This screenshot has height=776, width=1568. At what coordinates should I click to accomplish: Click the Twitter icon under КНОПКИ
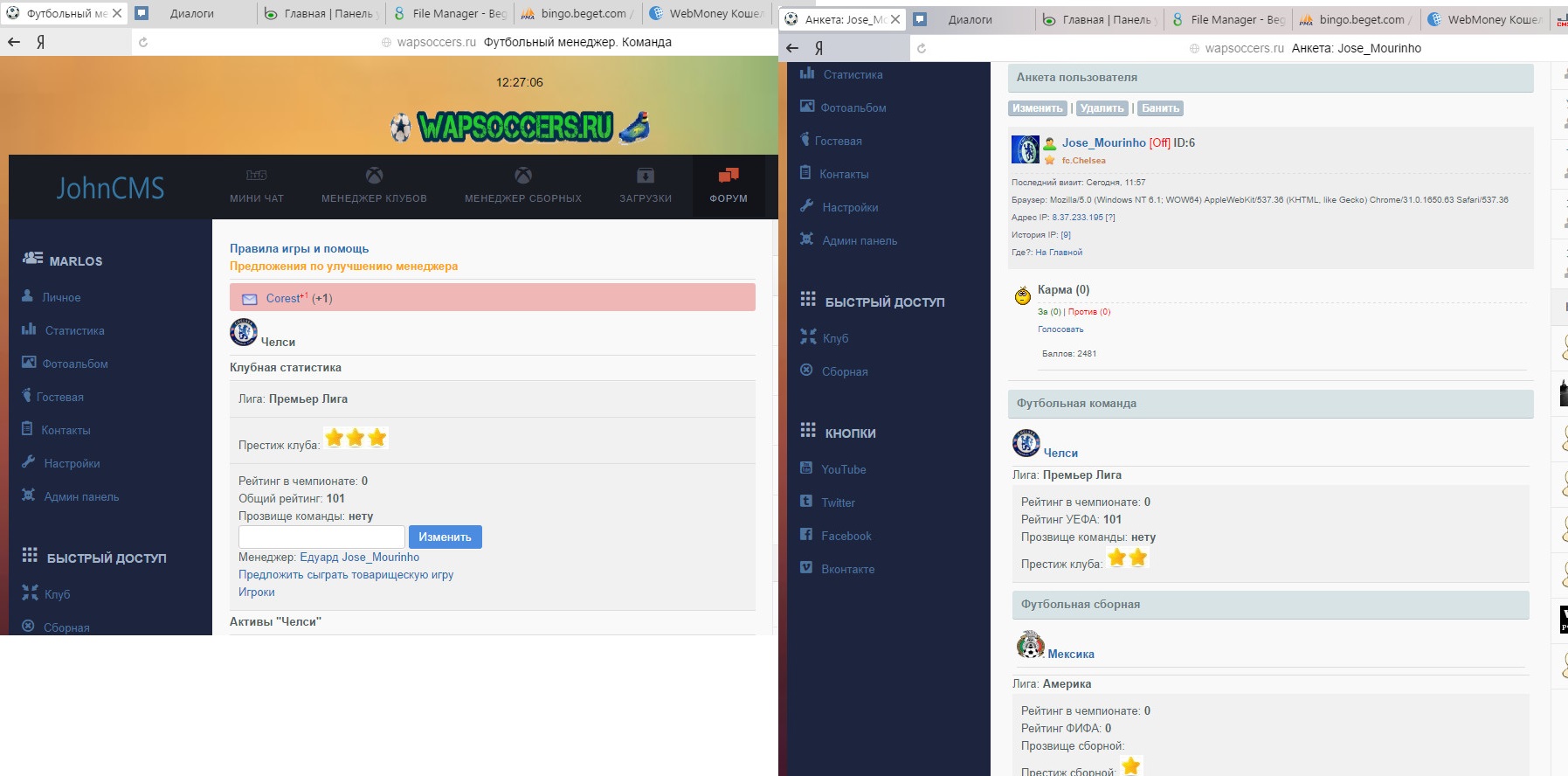pos(806,502)
